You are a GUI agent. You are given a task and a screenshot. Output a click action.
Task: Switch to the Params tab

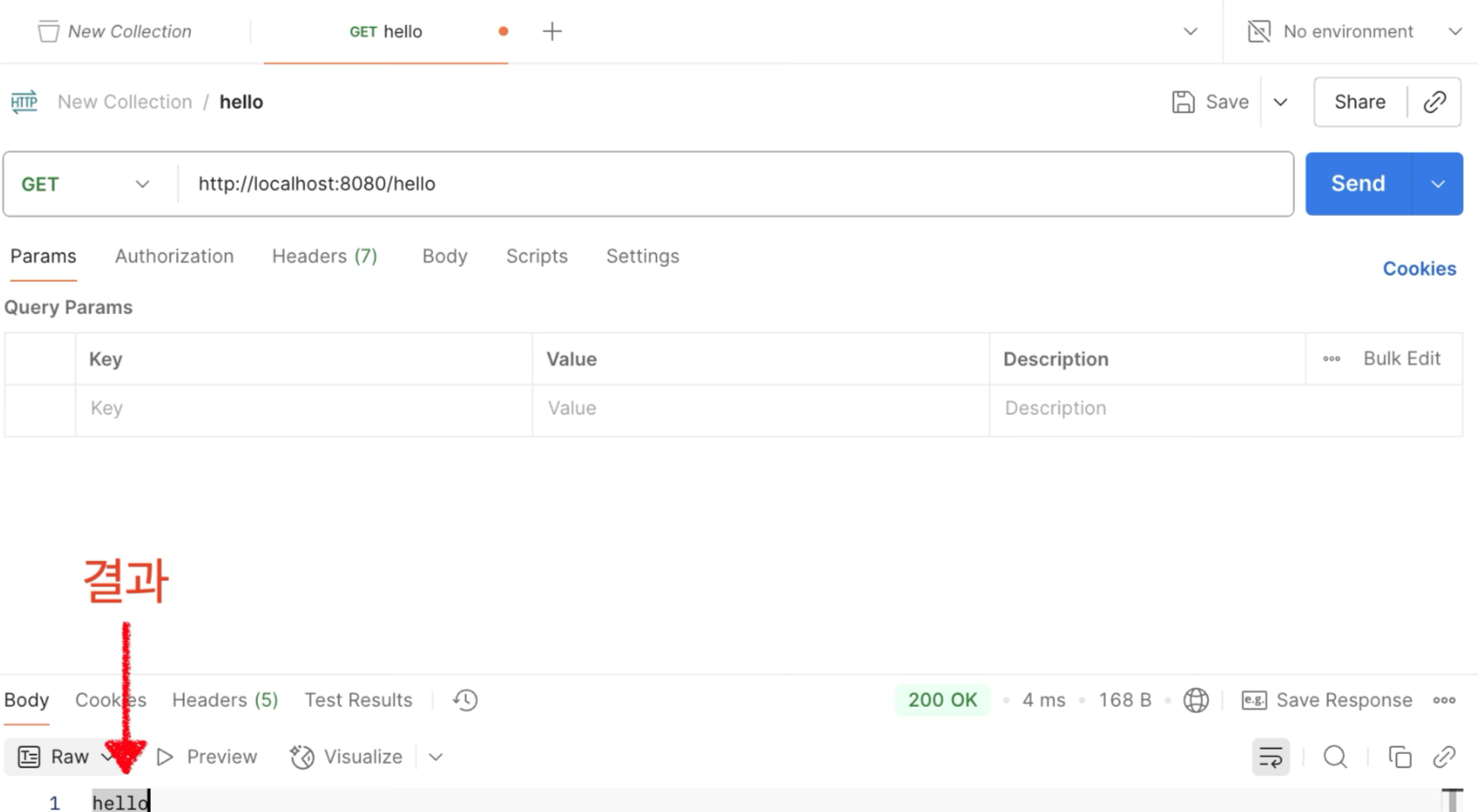pyautogui.click(x=43, y=256)
